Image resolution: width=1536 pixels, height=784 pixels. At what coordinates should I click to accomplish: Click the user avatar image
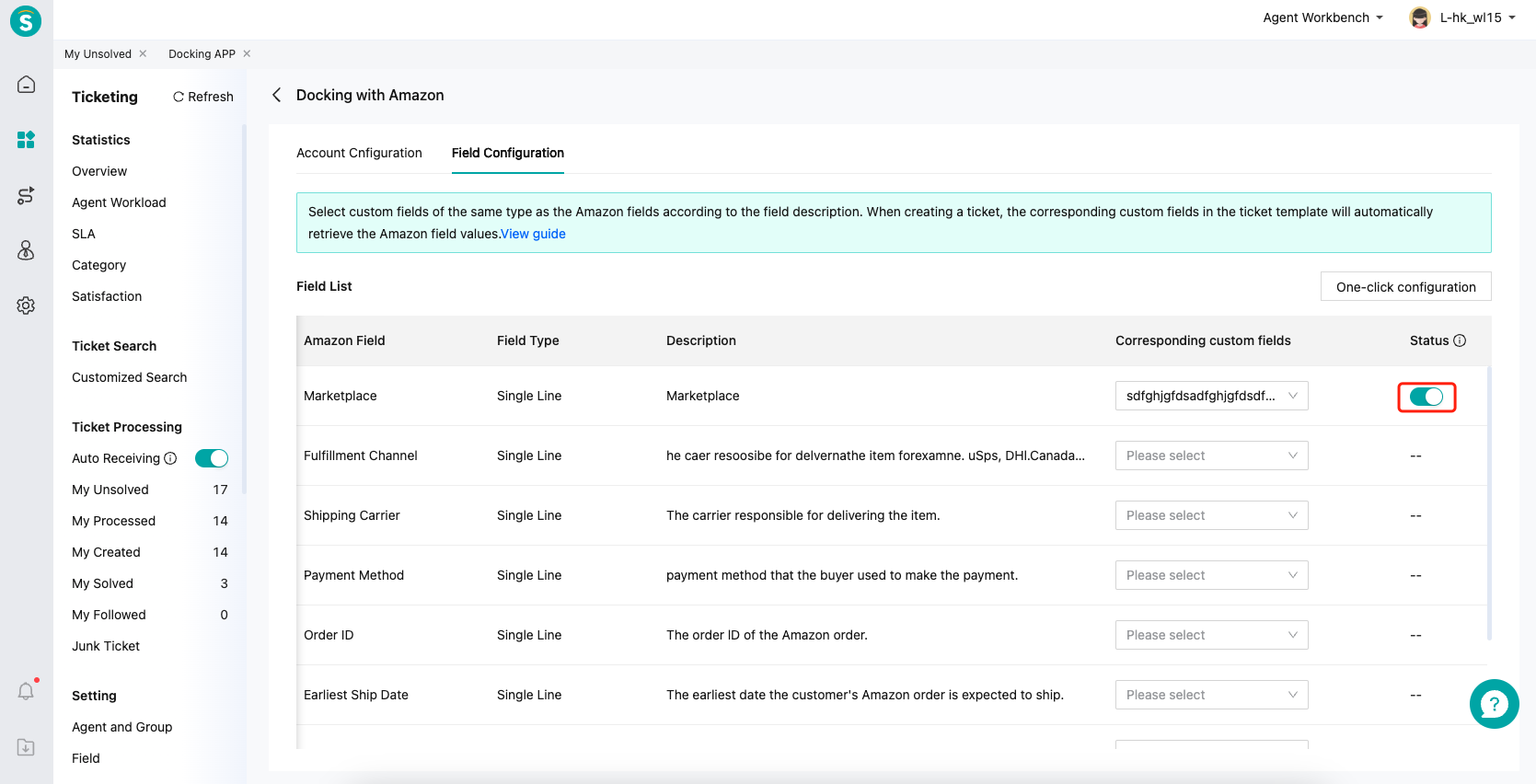point(1420,17)
